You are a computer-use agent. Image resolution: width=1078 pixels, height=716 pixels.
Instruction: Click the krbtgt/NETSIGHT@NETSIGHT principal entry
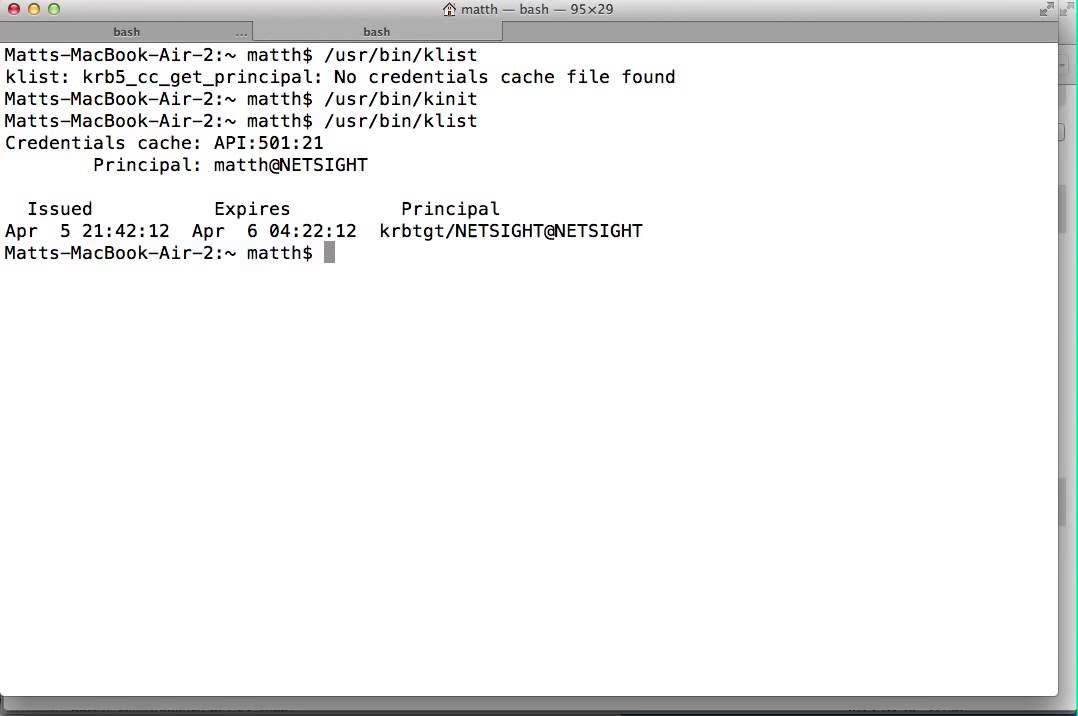pos(511,231)
